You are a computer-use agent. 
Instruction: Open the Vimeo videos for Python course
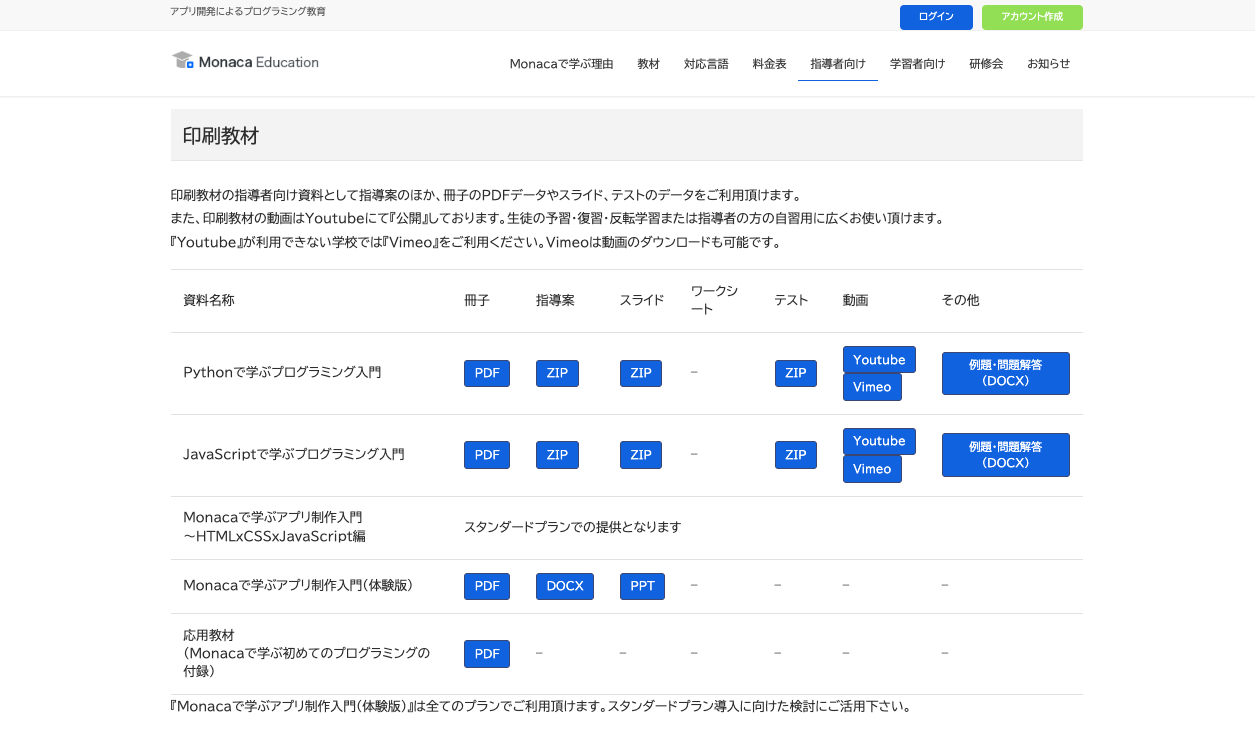click(871, 387)
